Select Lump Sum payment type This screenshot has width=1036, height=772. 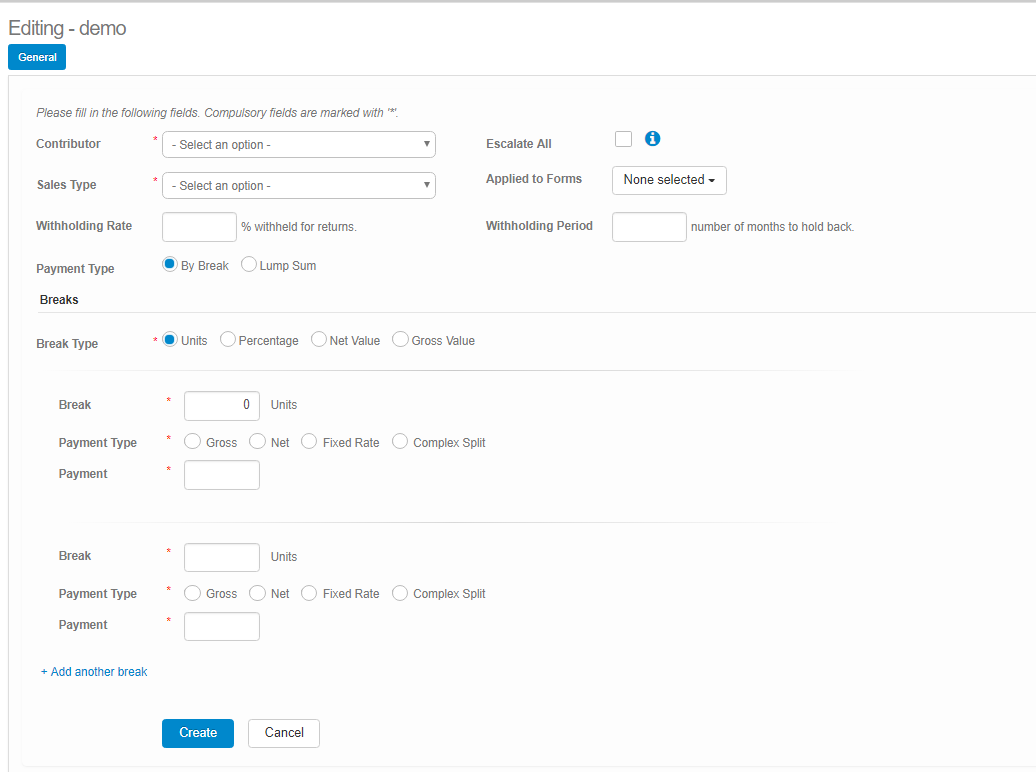click(x=249, y=265)
